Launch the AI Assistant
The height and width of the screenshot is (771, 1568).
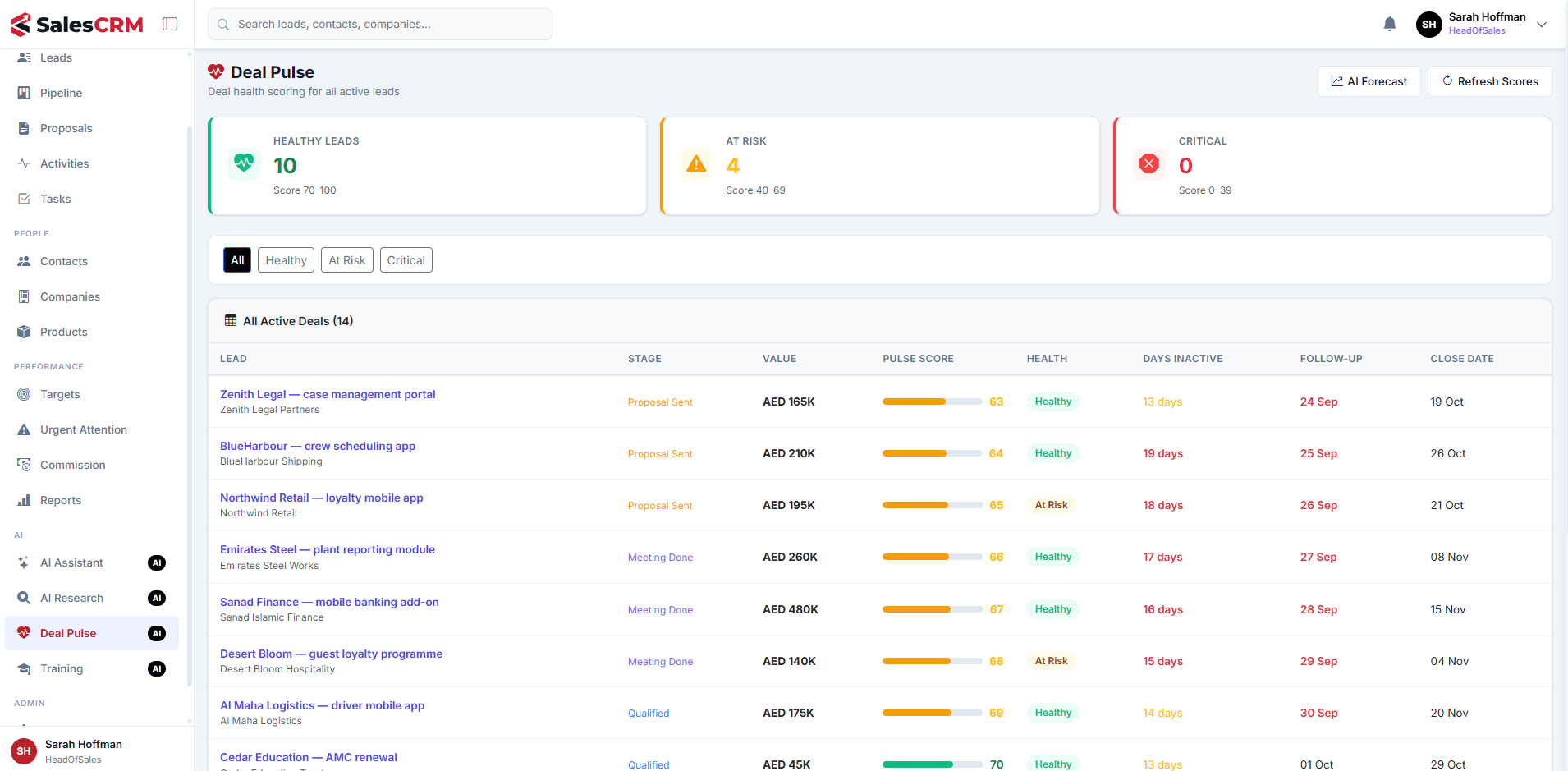point(91,562)
